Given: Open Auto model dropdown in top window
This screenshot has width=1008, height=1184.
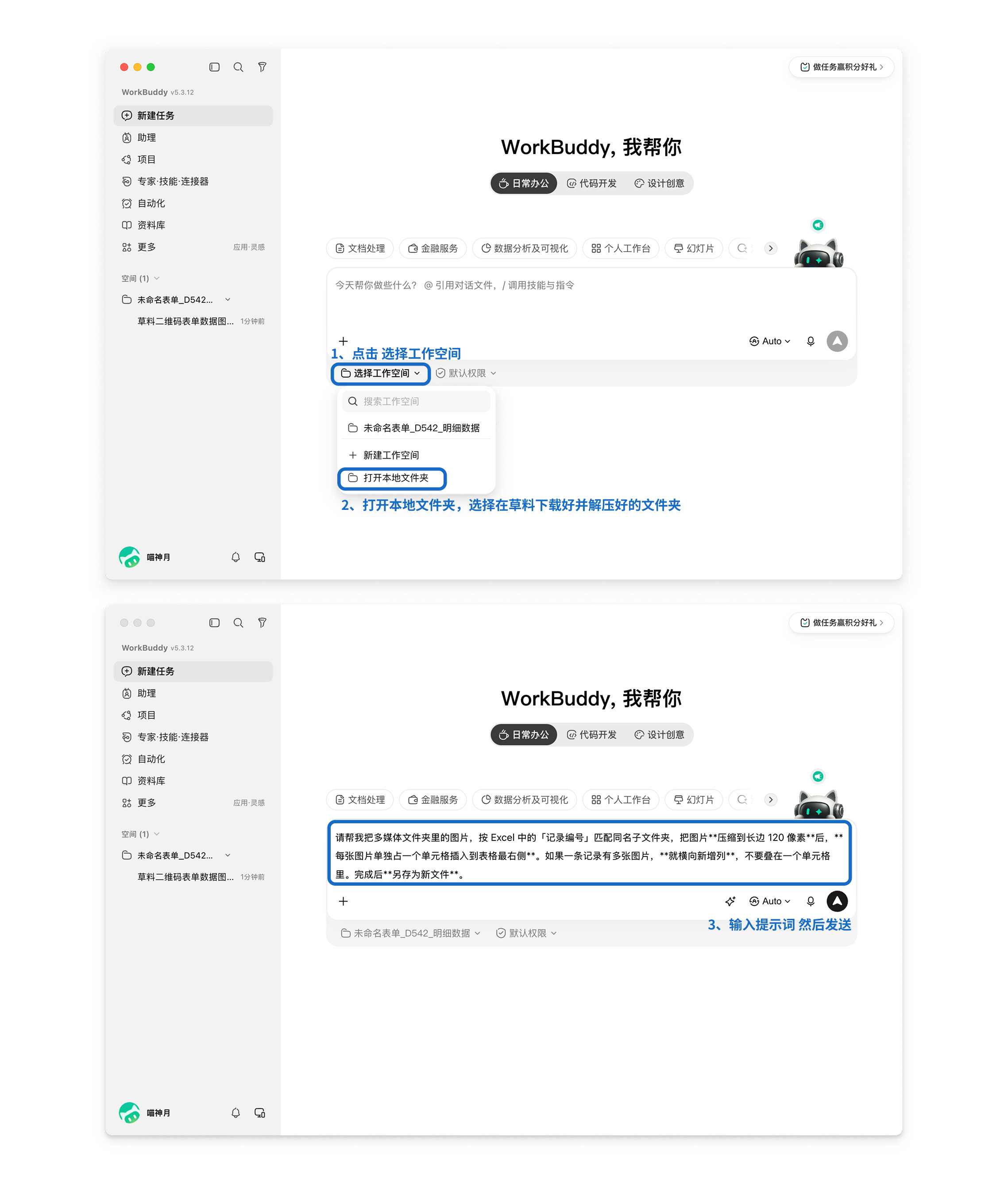Looking at the screenshot, I should [x=770, y=341].
